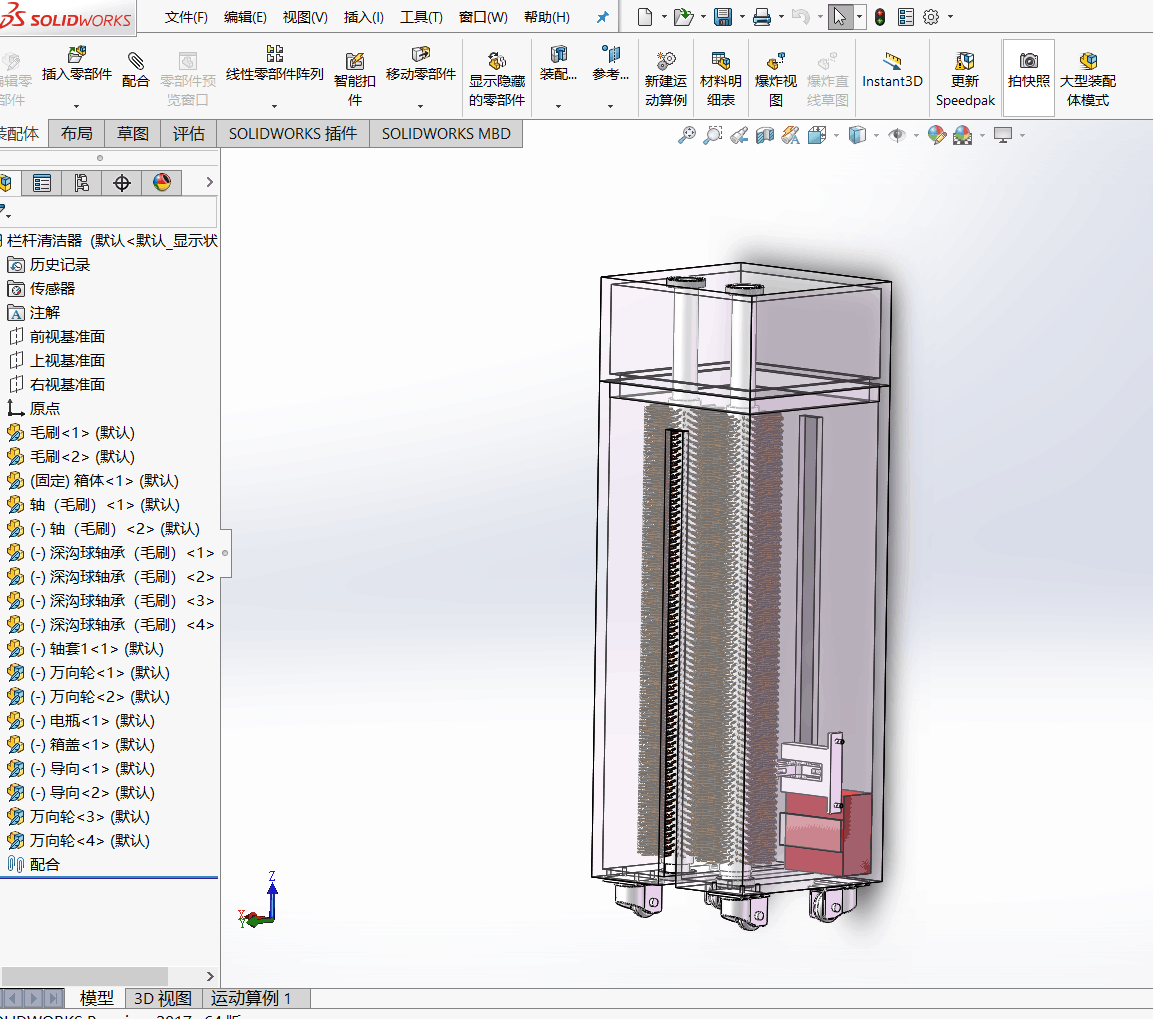Screen dimensions: 1153x1019
Task: Open the DisplayManager color ball tab
Action: pos(162,183)
